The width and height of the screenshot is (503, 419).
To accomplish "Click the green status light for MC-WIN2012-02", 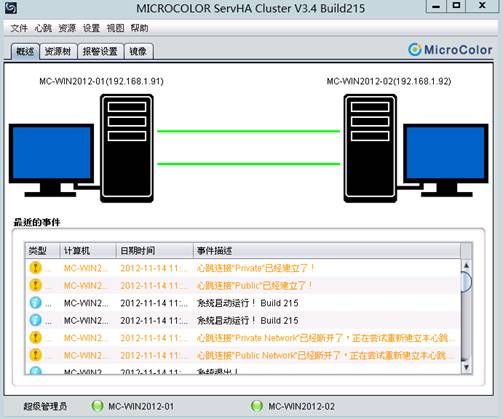I will (257, 406).
